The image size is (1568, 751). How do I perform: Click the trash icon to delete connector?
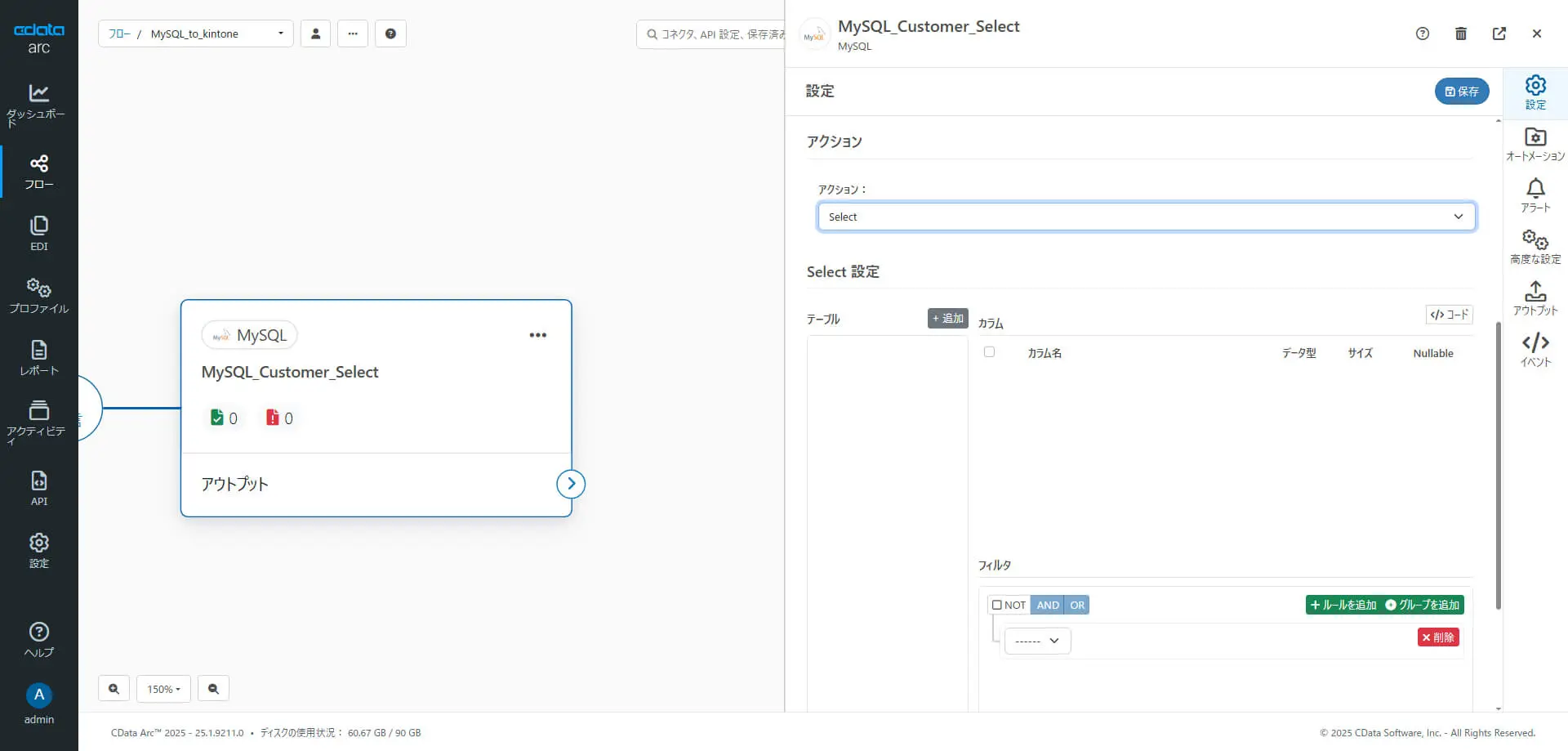point(1461,34)
